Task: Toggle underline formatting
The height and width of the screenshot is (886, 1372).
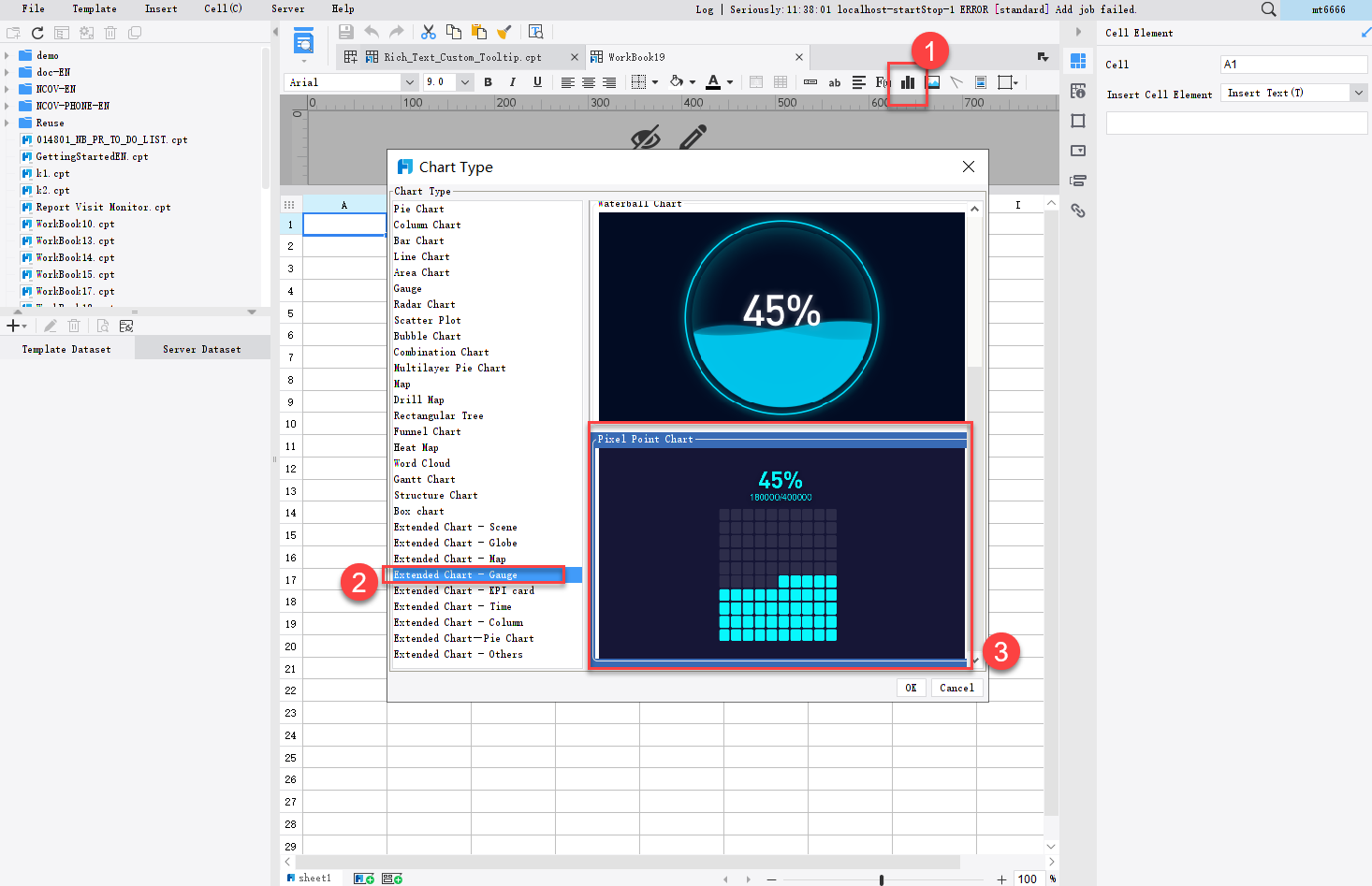Action: [537, 82]
